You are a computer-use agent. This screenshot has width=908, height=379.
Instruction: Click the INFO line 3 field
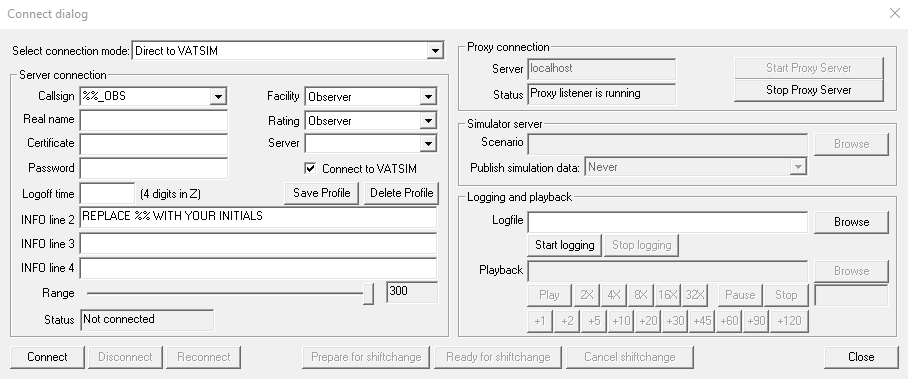tap(258, 243)
